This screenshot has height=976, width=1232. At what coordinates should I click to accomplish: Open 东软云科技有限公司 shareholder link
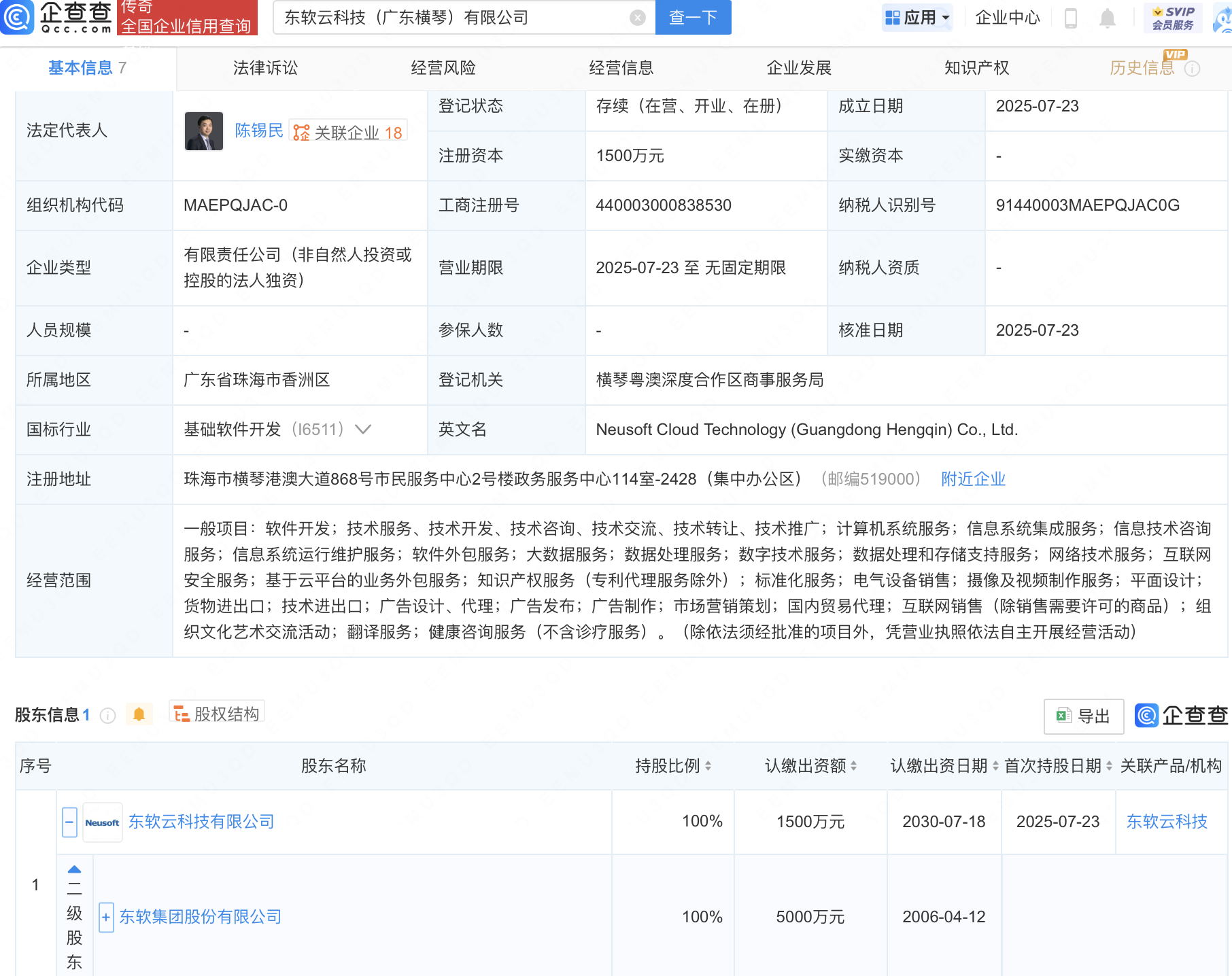pos(201,822)
